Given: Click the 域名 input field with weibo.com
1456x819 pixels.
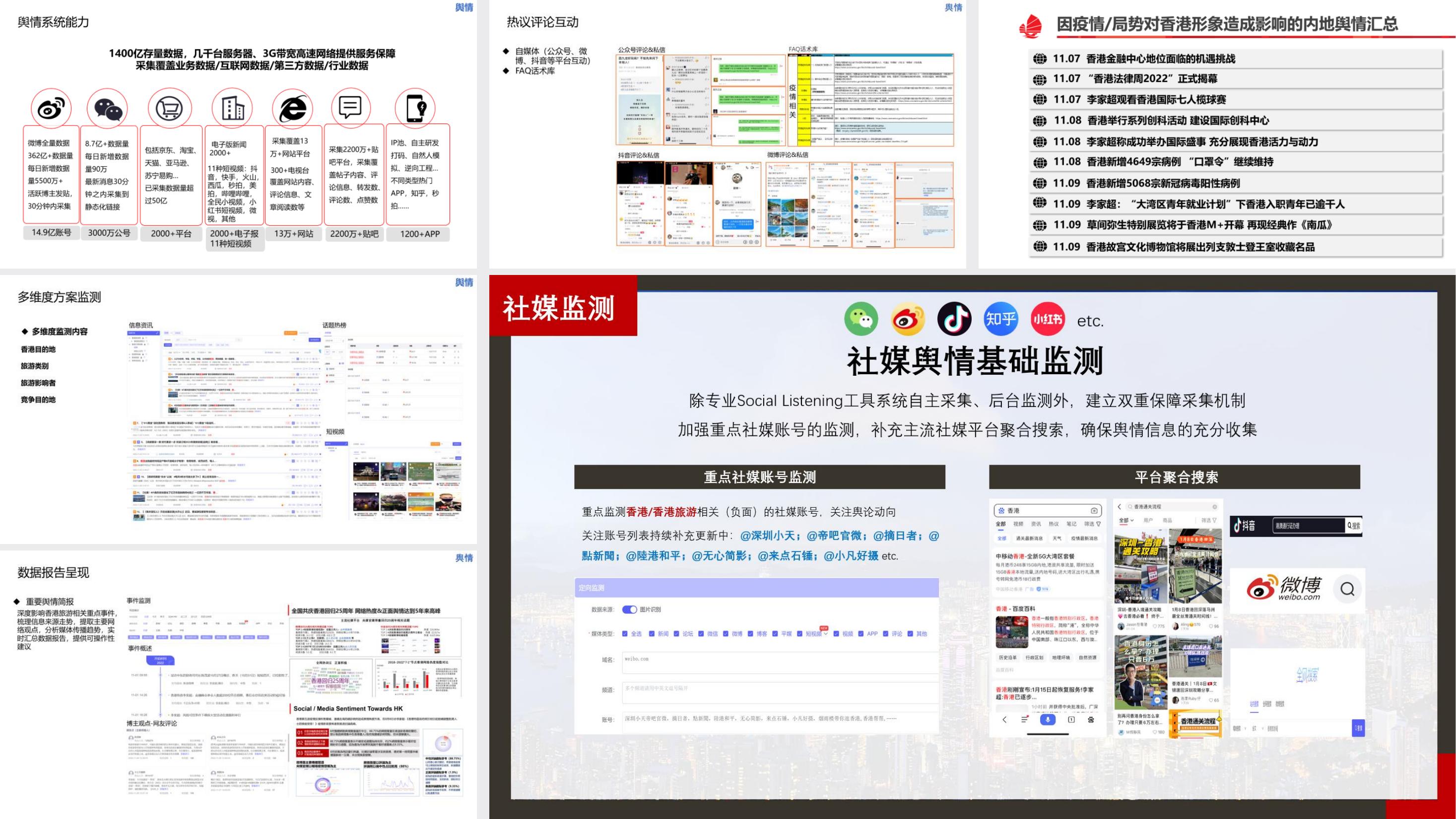Looking at the screenshot, I should (x=781, y=663).
